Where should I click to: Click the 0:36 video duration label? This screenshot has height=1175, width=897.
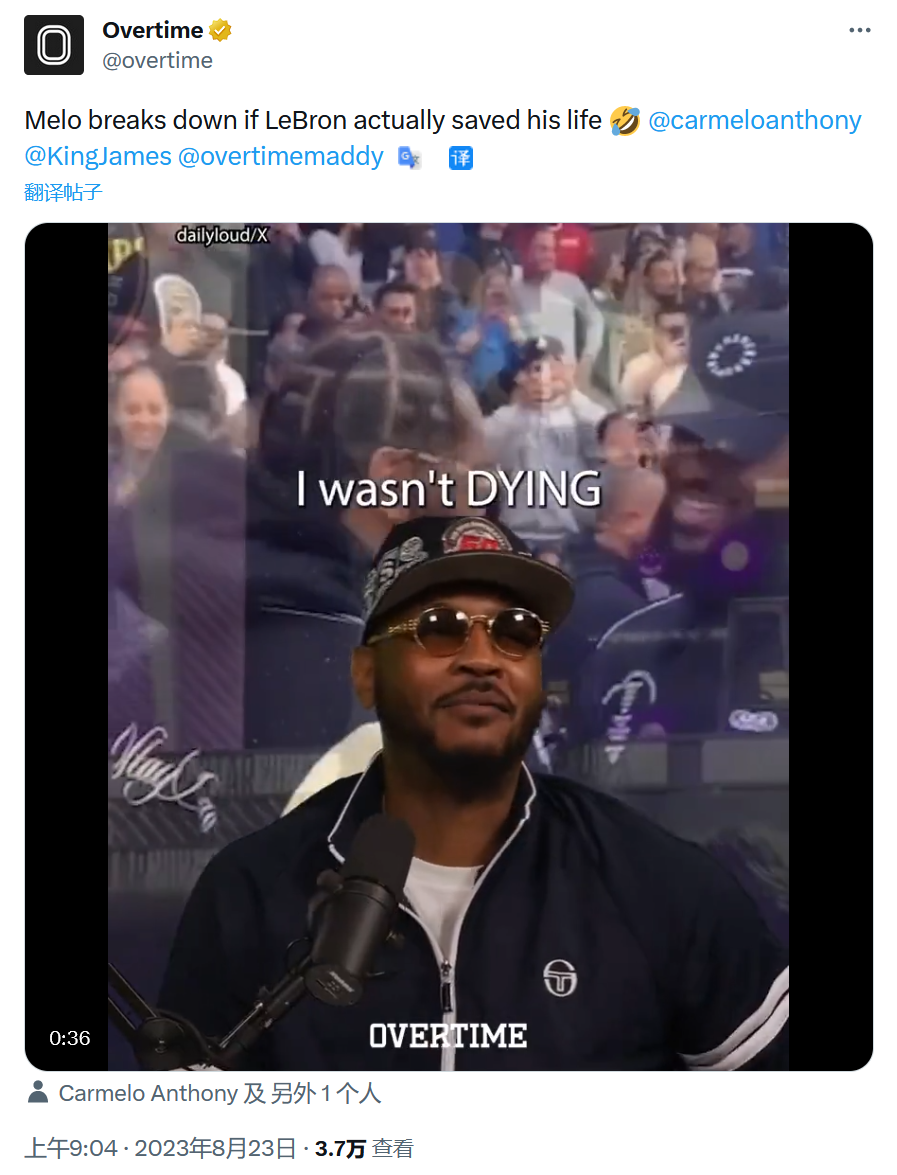70,1038
